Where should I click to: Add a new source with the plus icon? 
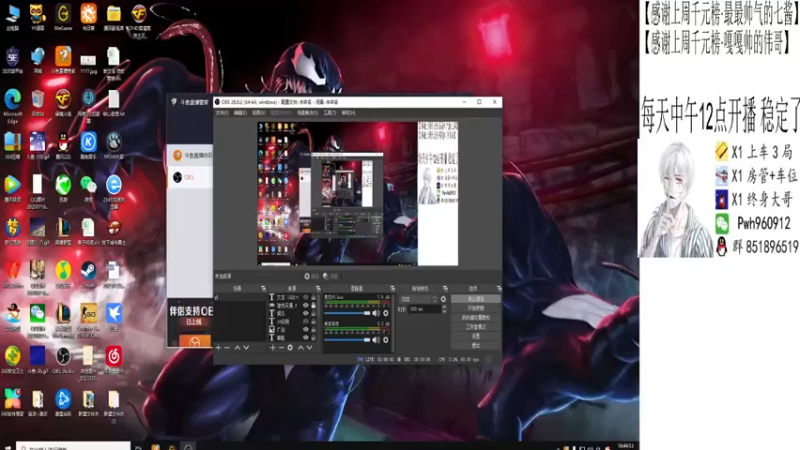coord(272,347)
